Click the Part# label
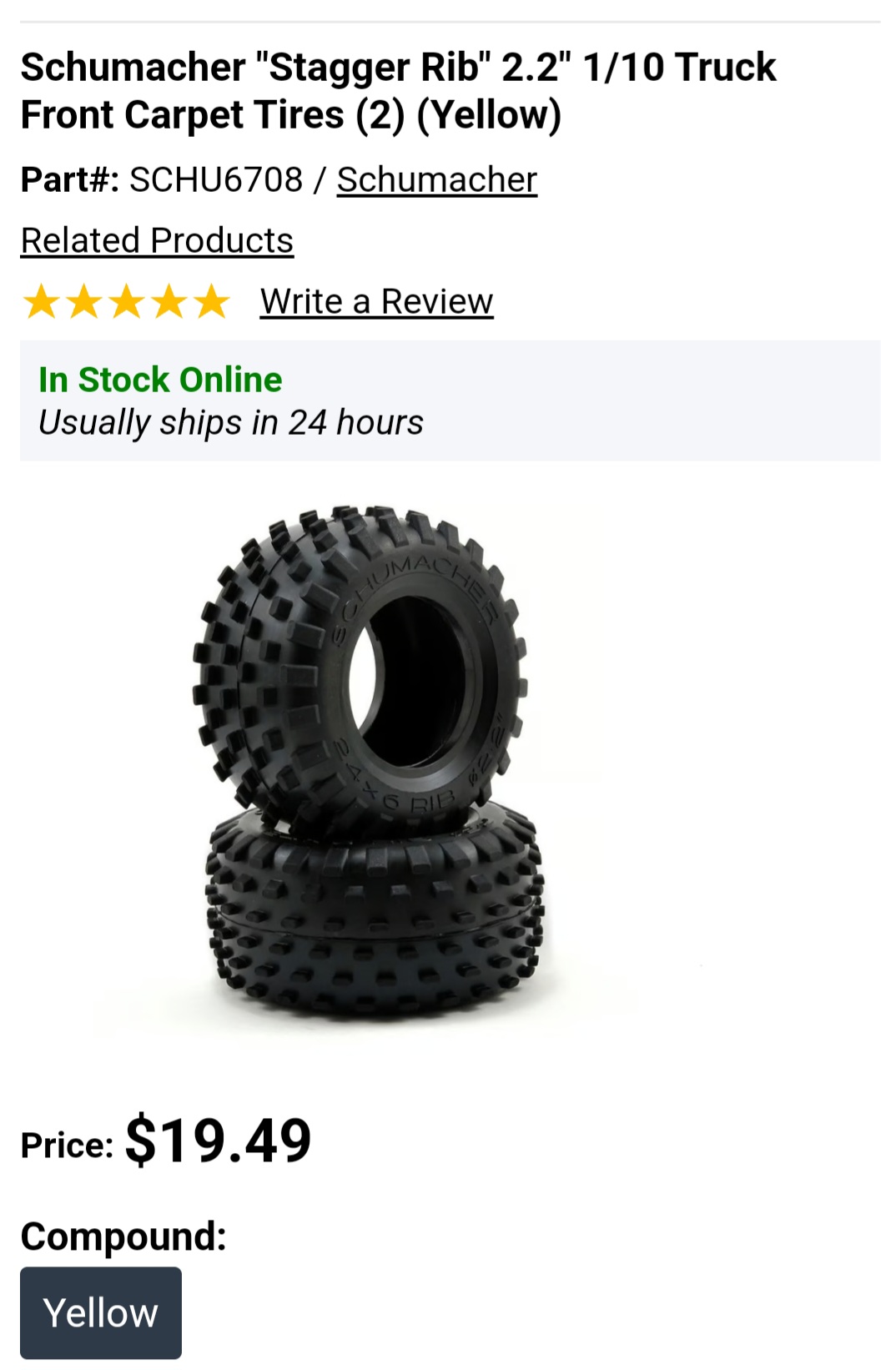The image size is (896, 1370). tap(70, 179)
